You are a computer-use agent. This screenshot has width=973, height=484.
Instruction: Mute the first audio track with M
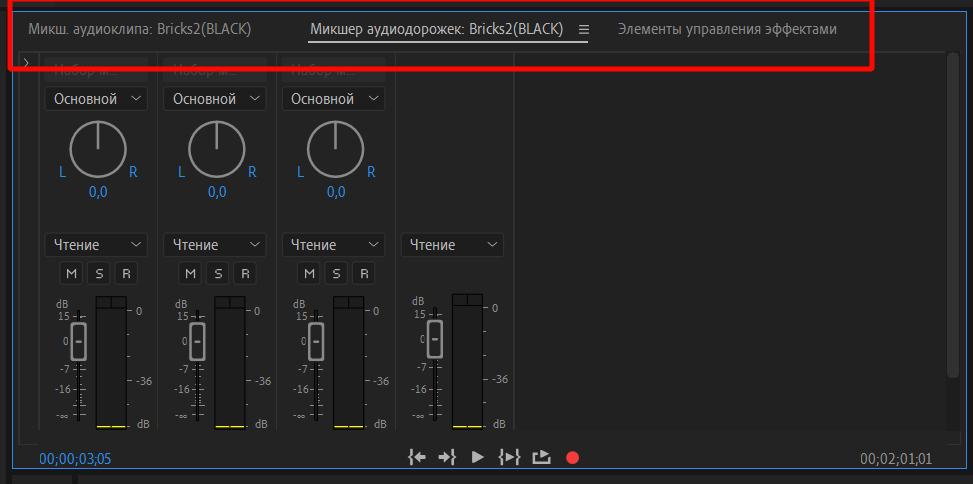[71, 273]
